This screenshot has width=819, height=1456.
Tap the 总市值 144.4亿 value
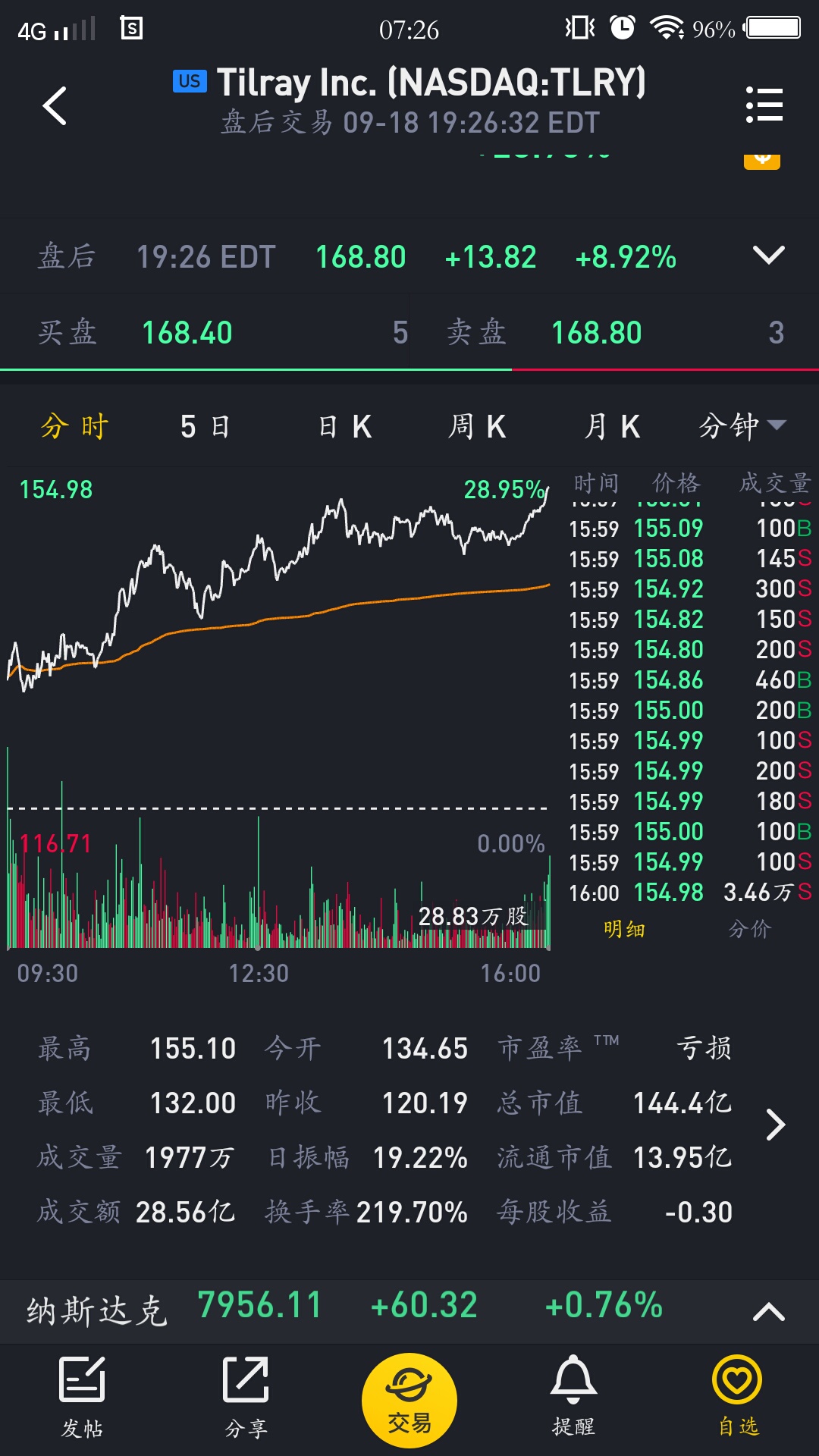pos(682,1103)
